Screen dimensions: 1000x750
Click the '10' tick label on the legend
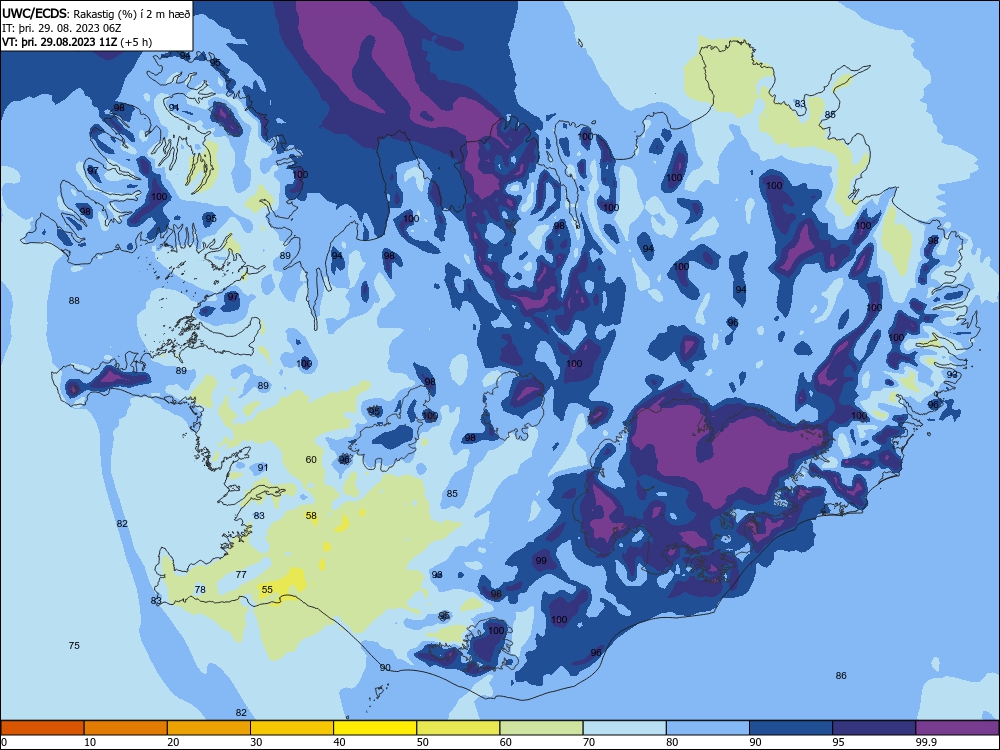pos(90,742)
